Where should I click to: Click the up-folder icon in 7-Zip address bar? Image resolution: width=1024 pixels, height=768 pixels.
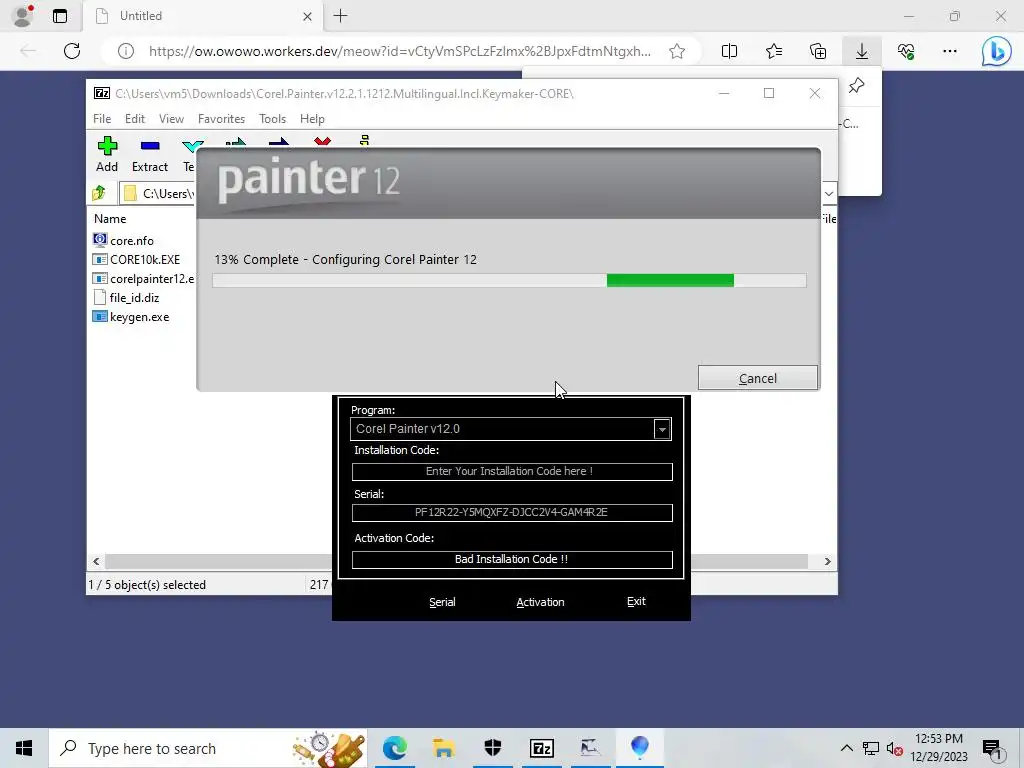(x=99, y=193)
